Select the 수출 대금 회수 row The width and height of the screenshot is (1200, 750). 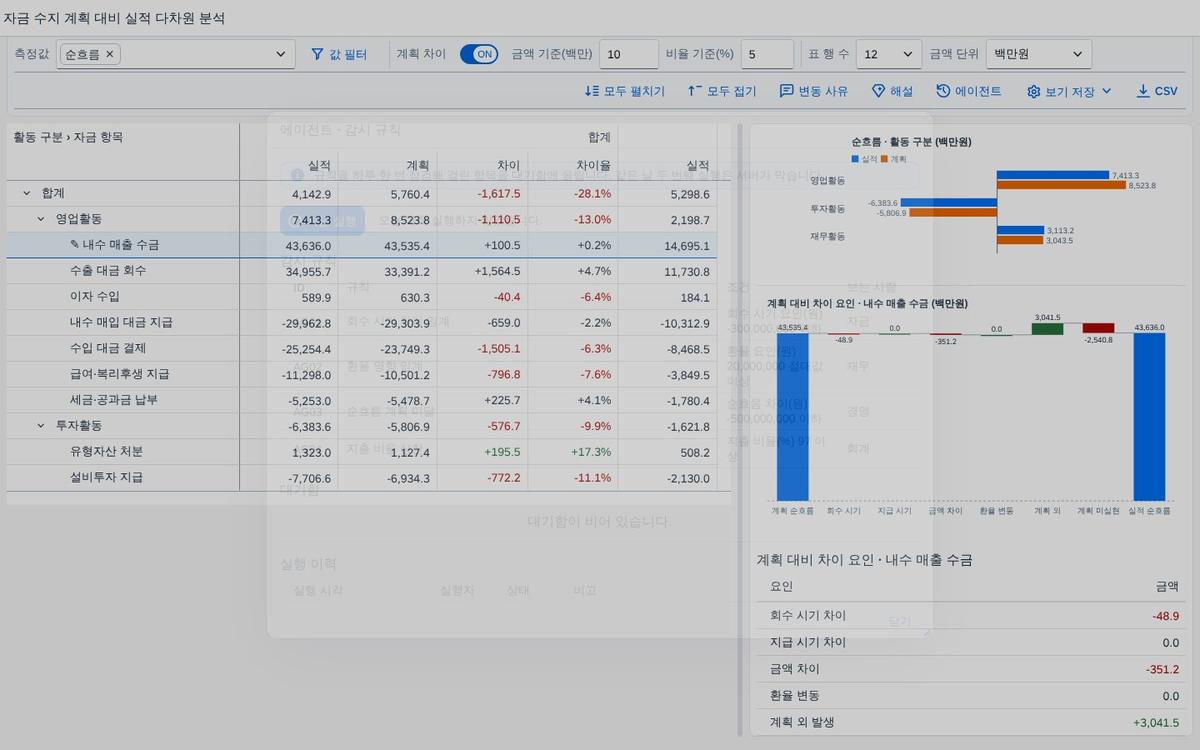pyautogui.click(x=362, y=271)
